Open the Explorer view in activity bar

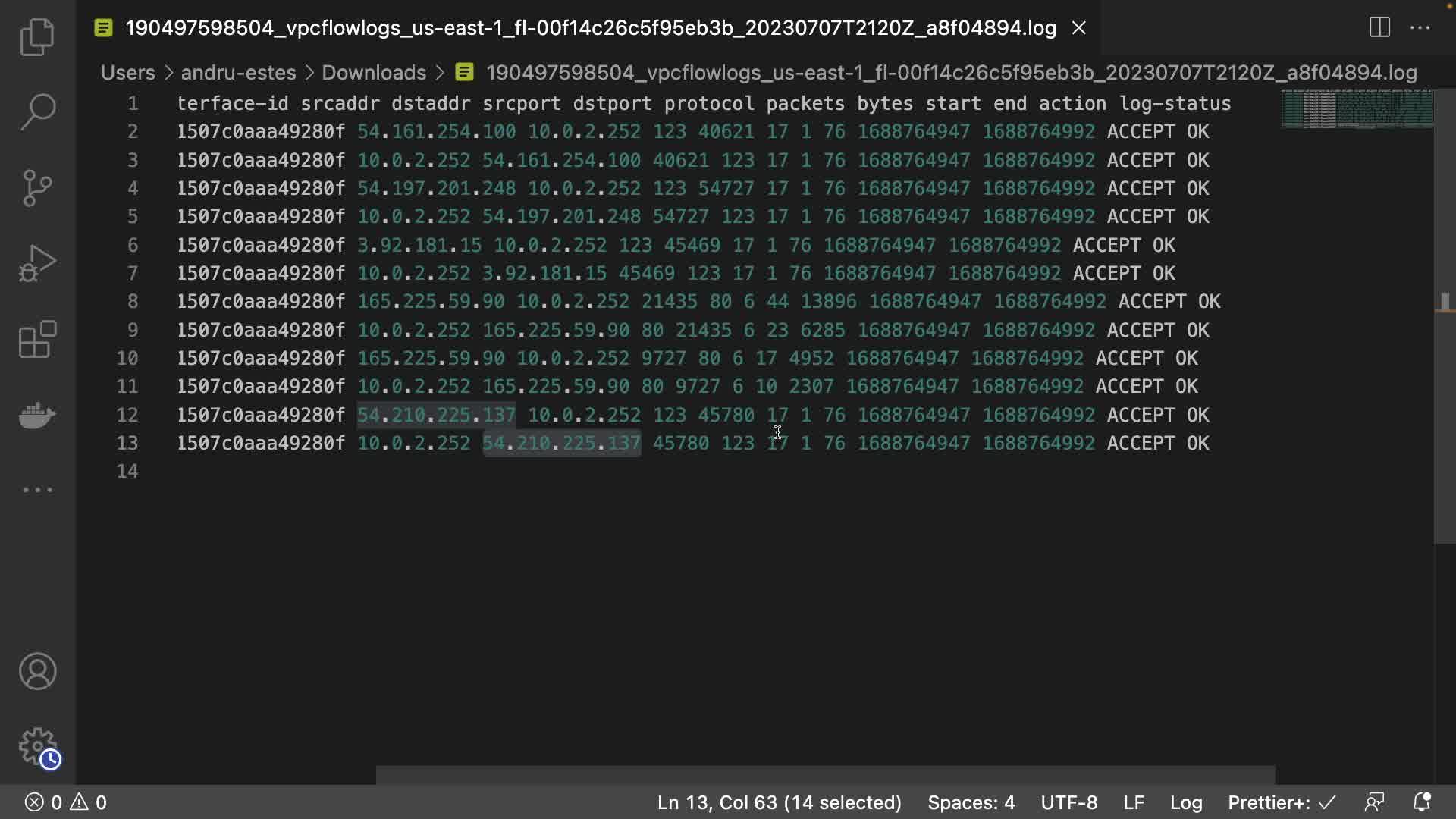click(37, 36)
